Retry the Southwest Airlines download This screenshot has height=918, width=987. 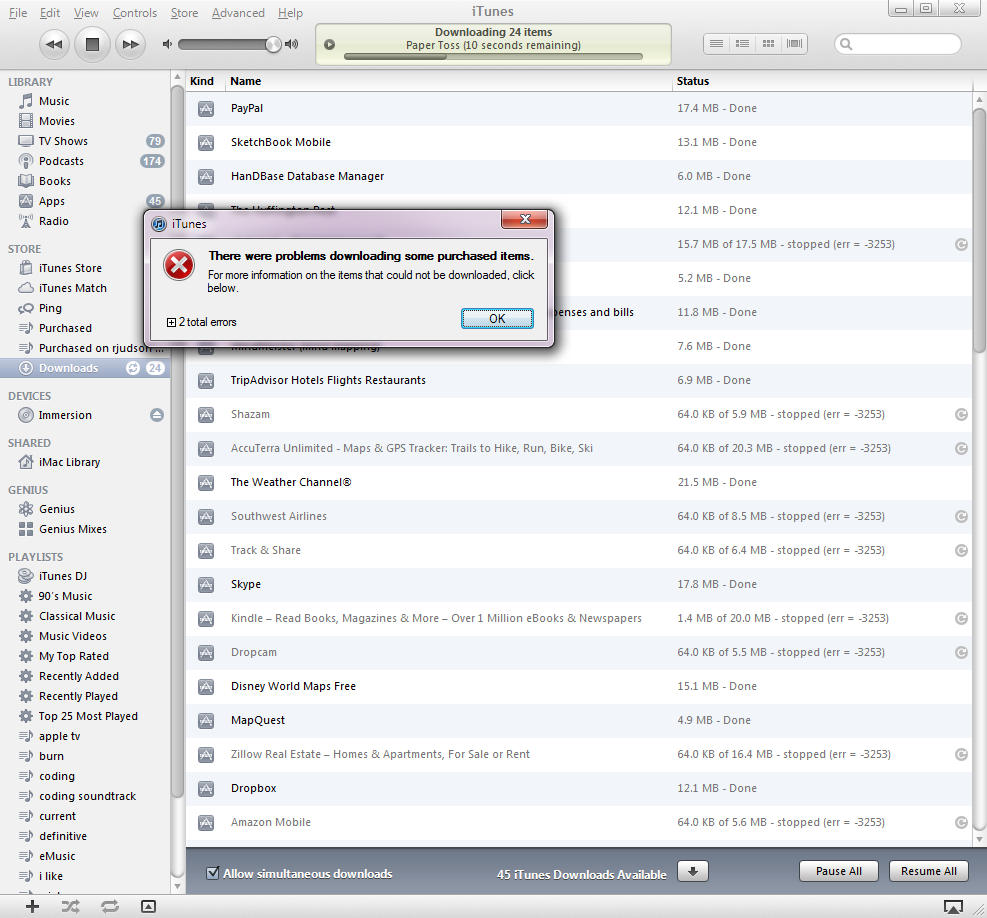(961, 516)
